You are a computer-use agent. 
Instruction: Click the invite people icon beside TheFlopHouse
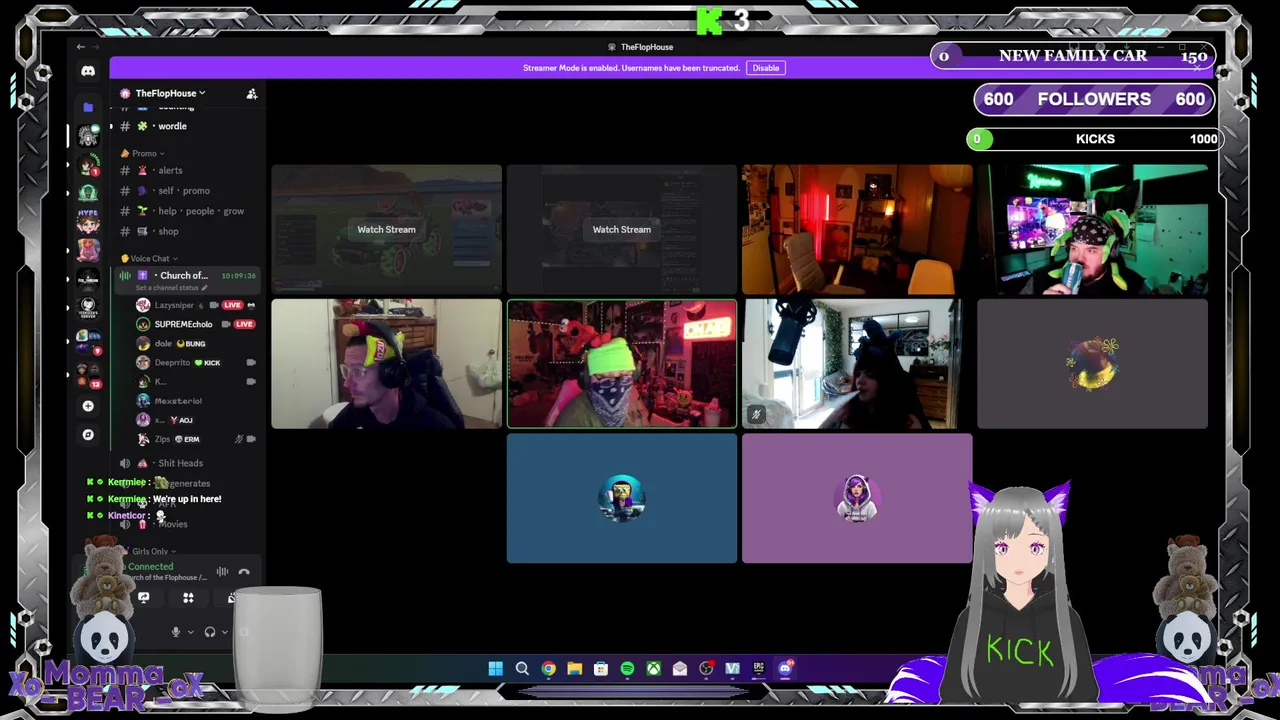click(252, 93)
